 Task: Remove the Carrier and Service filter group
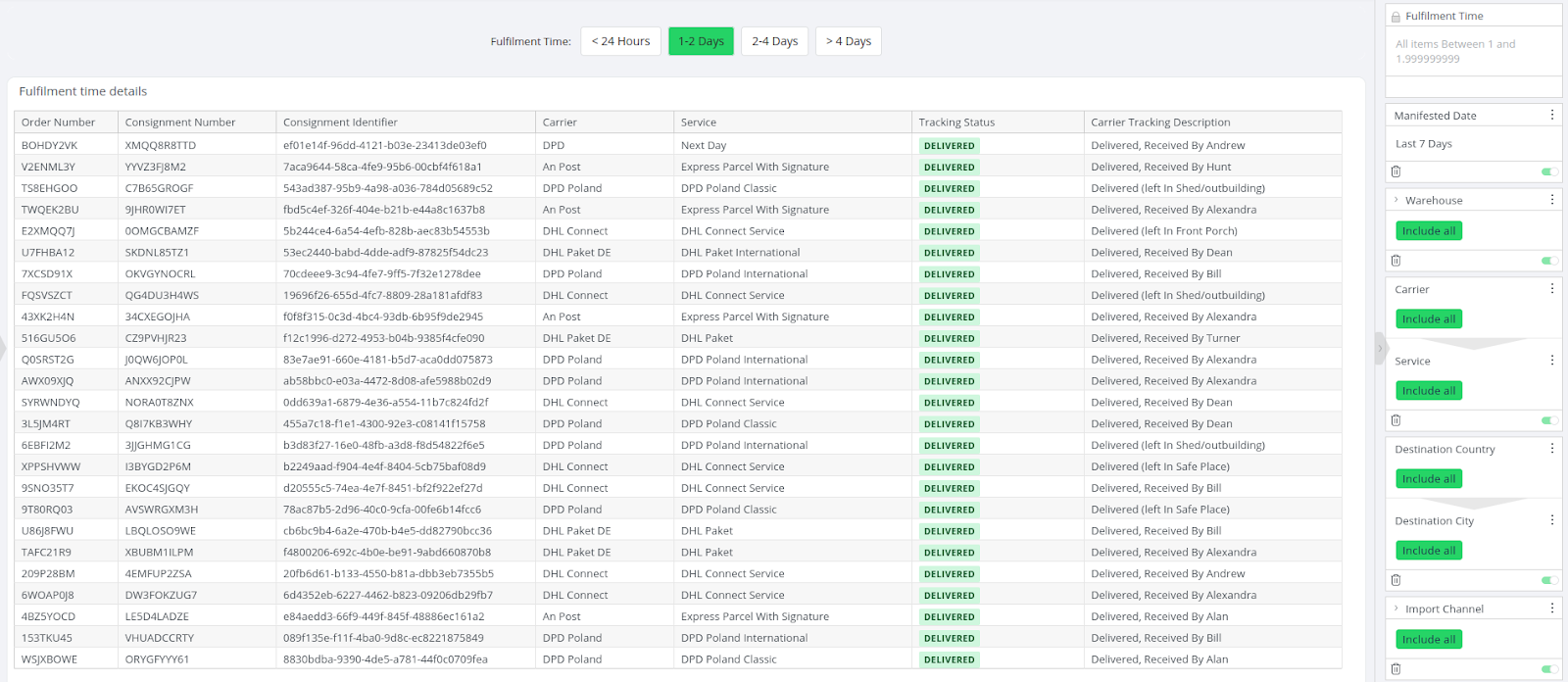click(x=1396, y=420)
